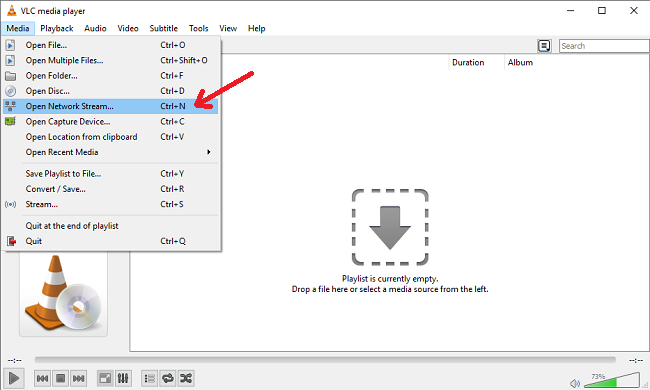The width and height of the screenshot is (650, 390).
Task: Toggle loop repeat mode button
Action: tap(167, 378)
